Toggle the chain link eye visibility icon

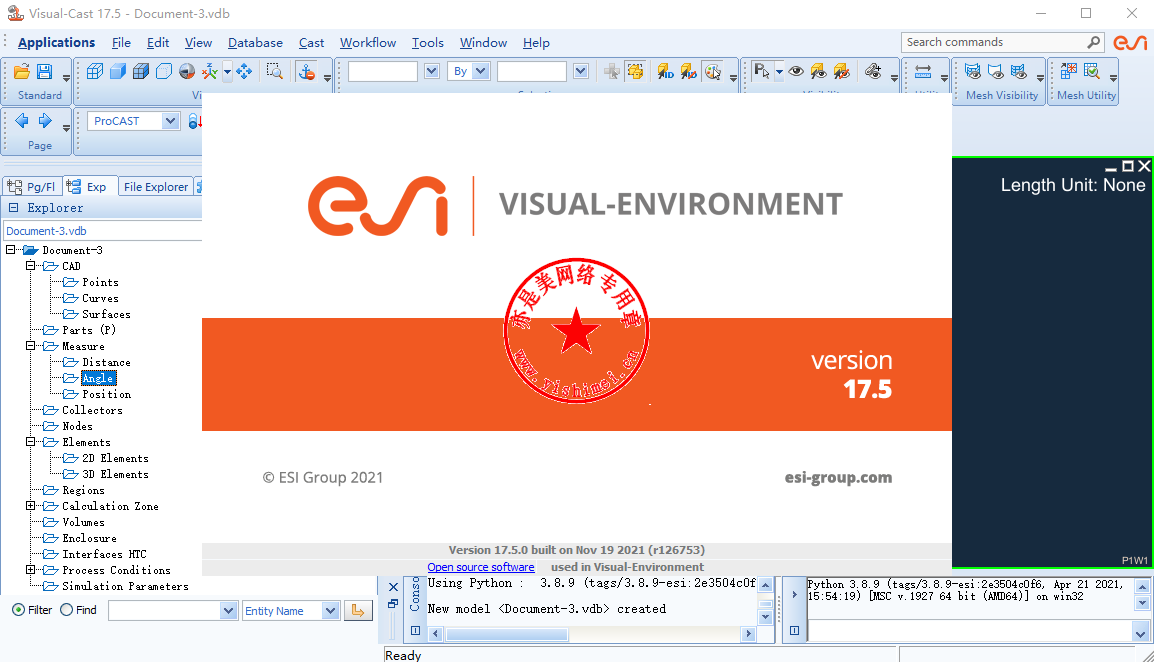click(873, 71)
